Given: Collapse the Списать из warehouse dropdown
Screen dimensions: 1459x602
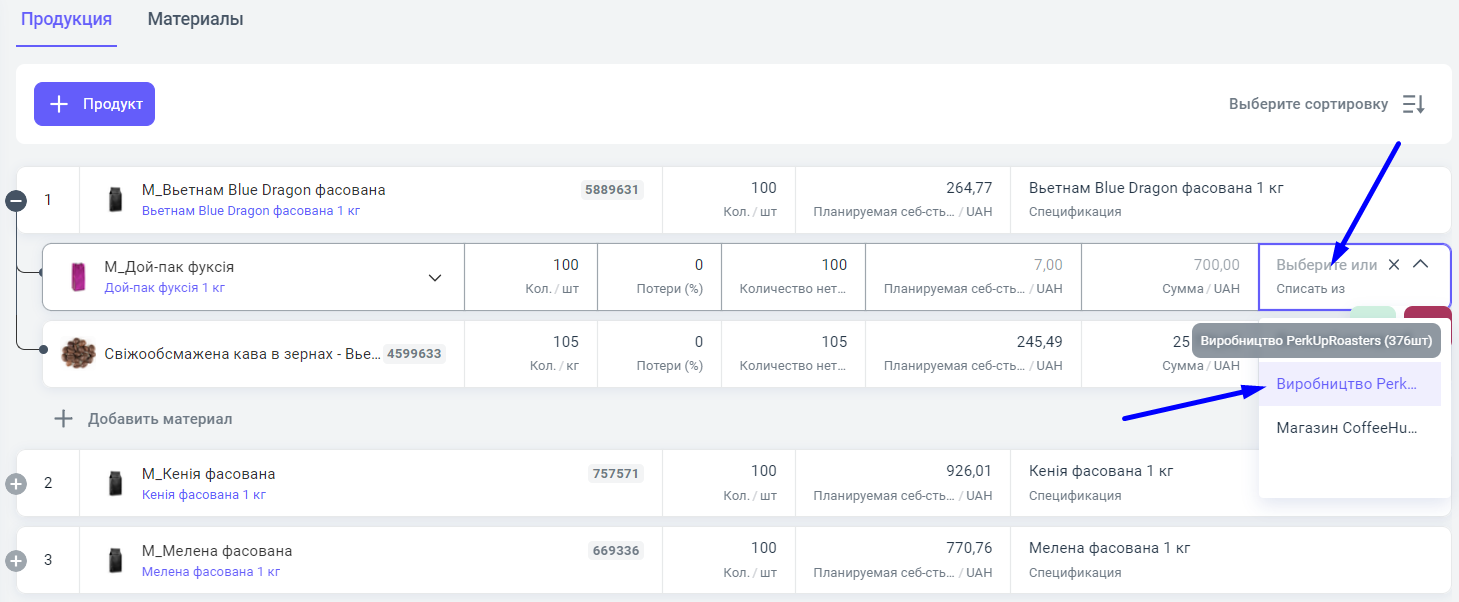Looking at the screenshot, I should 1420,265.
